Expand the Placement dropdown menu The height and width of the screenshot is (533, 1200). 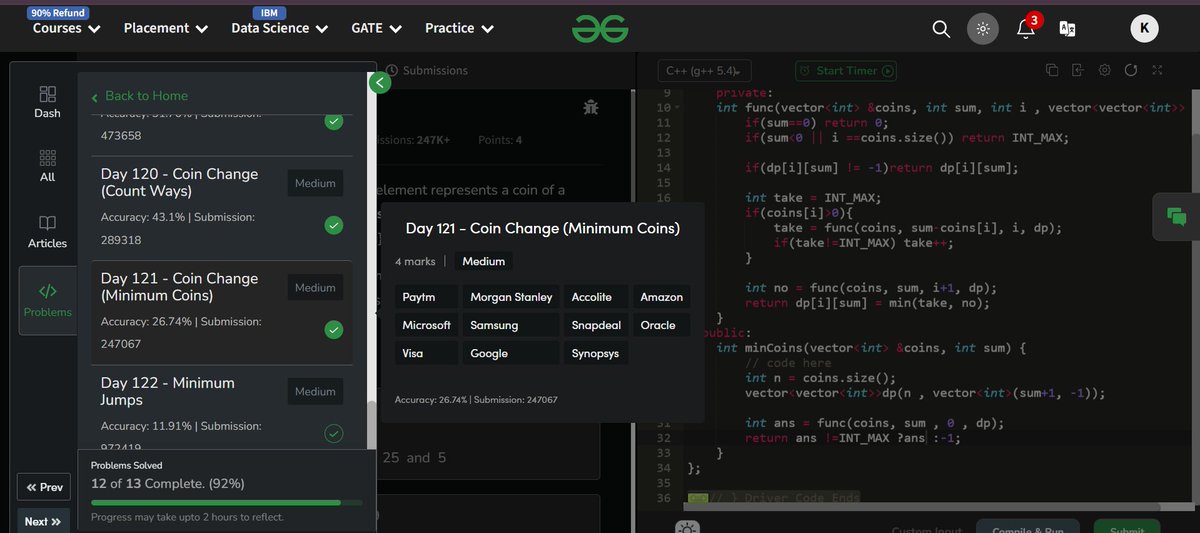tap(166, 28)
